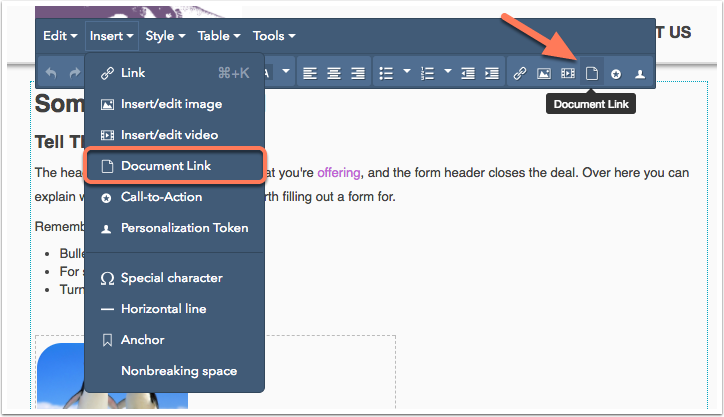Choose Anchor from Insert menu

click(175, 340)
